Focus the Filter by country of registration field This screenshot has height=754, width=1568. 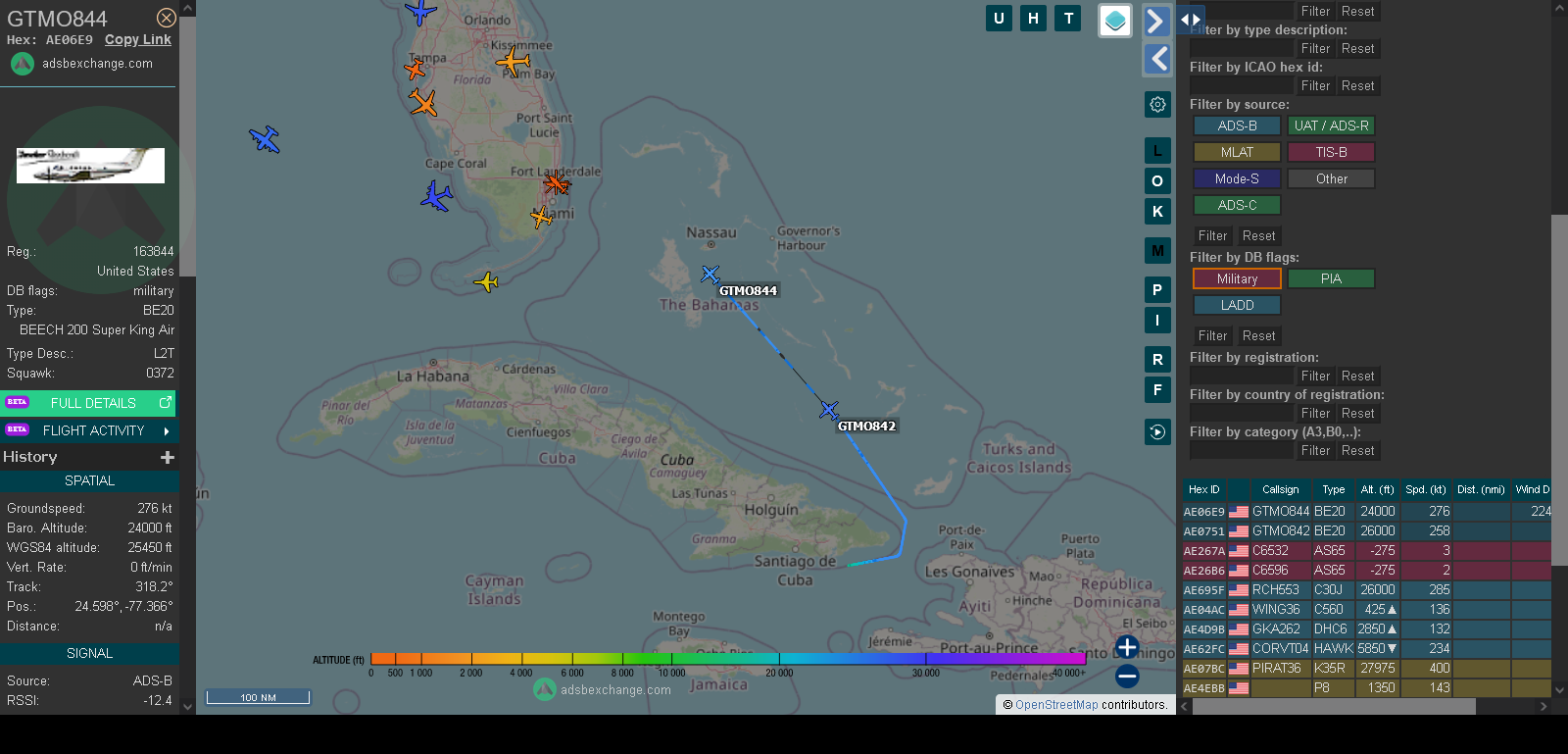point(1242,413)
